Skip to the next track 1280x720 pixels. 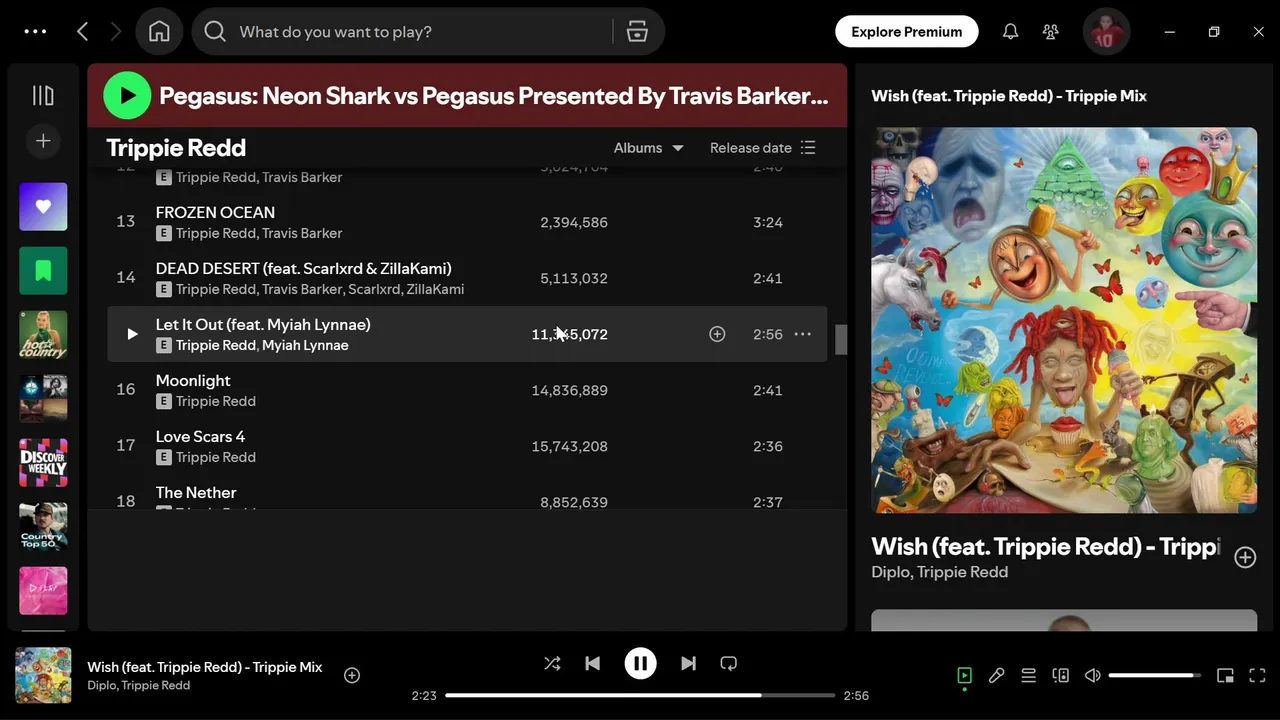[688, 663]
